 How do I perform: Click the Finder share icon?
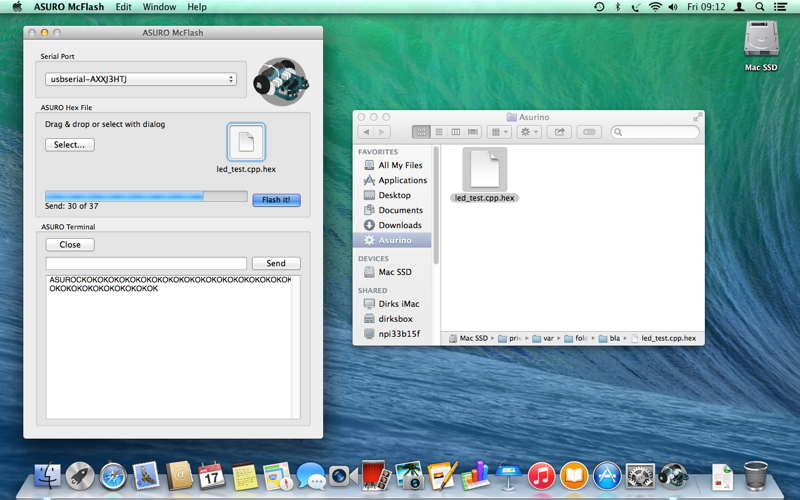tap(559, 132)
